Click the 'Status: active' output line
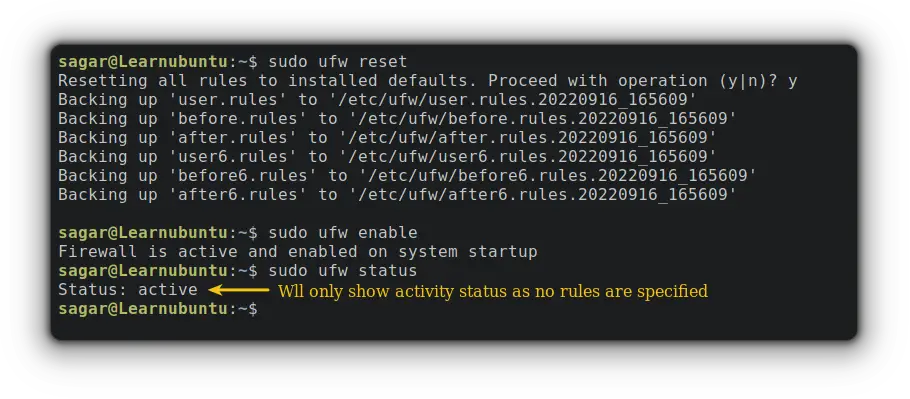Screen dimensions: 910x399 [128, 290]
